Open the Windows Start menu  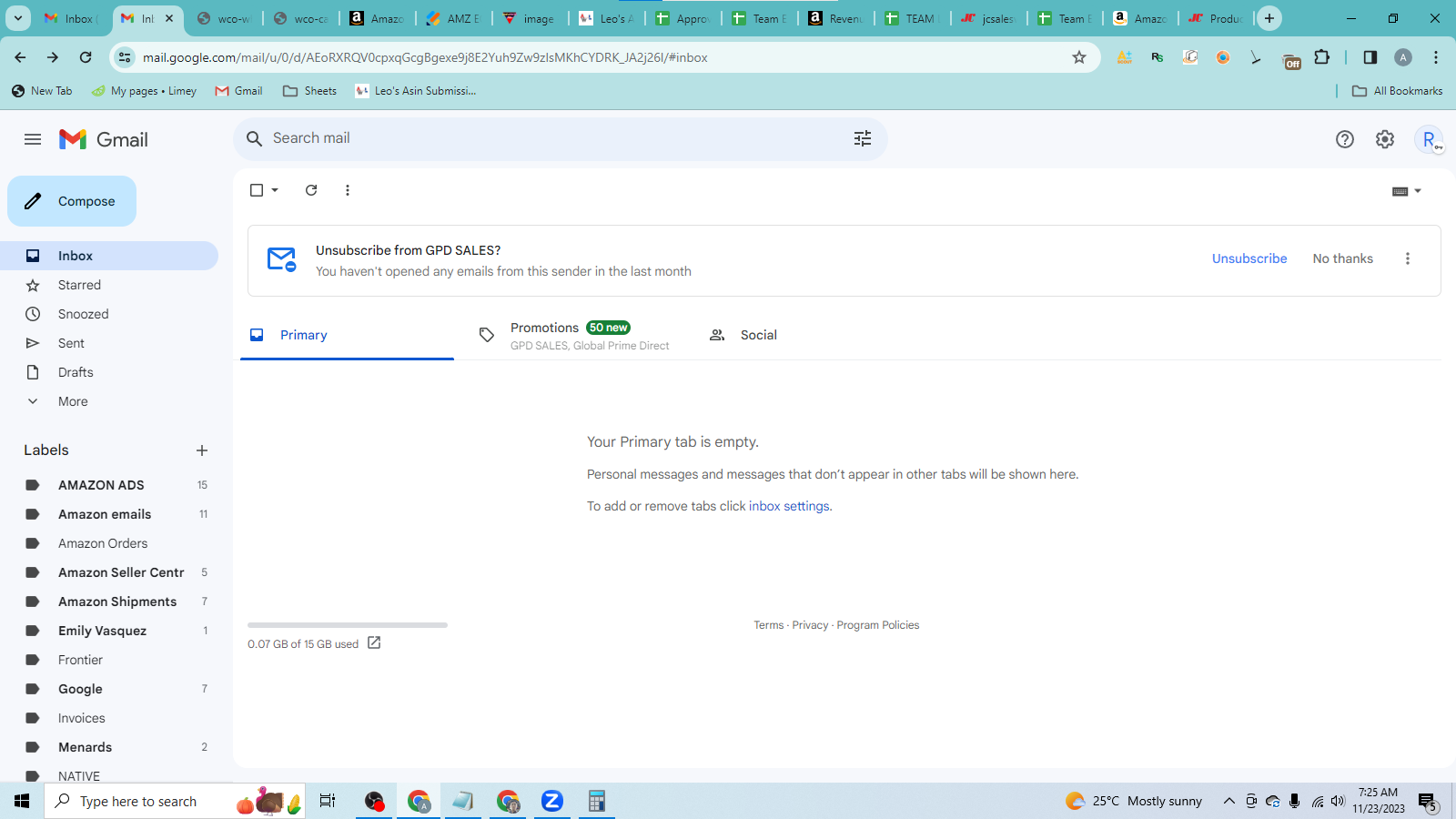pyautogui.click(x=22, y=801)
